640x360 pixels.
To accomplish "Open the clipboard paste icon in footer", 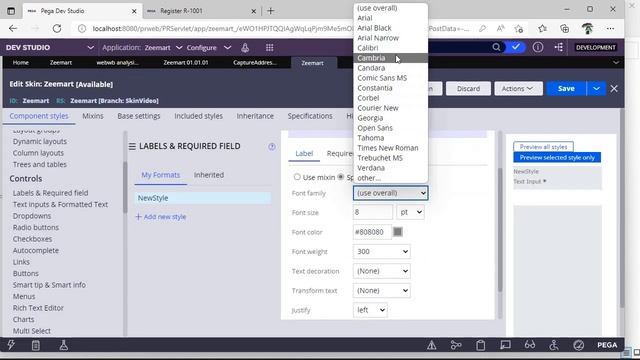I will click(x=480, y=345).
